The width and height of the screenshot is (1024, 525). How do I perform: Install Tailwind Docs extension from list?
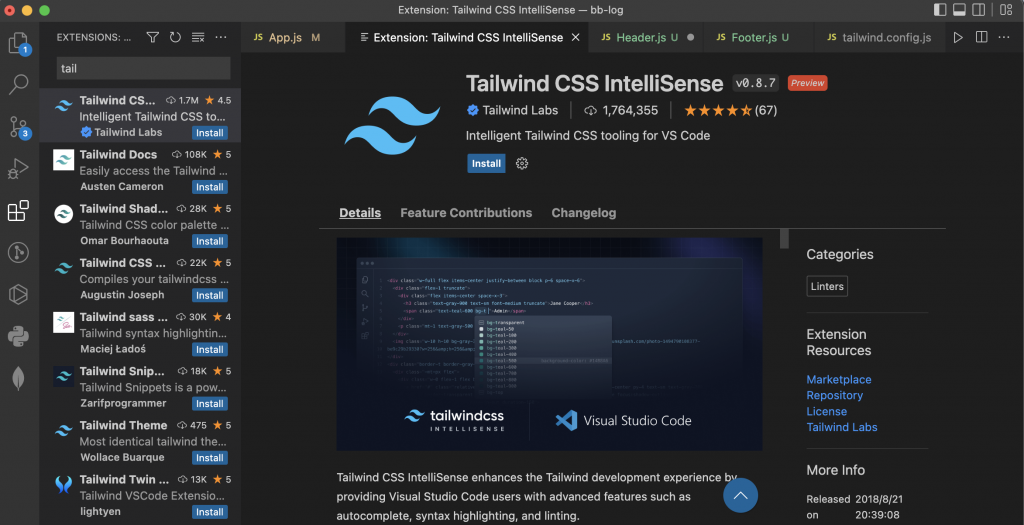(x=210, y=187)
